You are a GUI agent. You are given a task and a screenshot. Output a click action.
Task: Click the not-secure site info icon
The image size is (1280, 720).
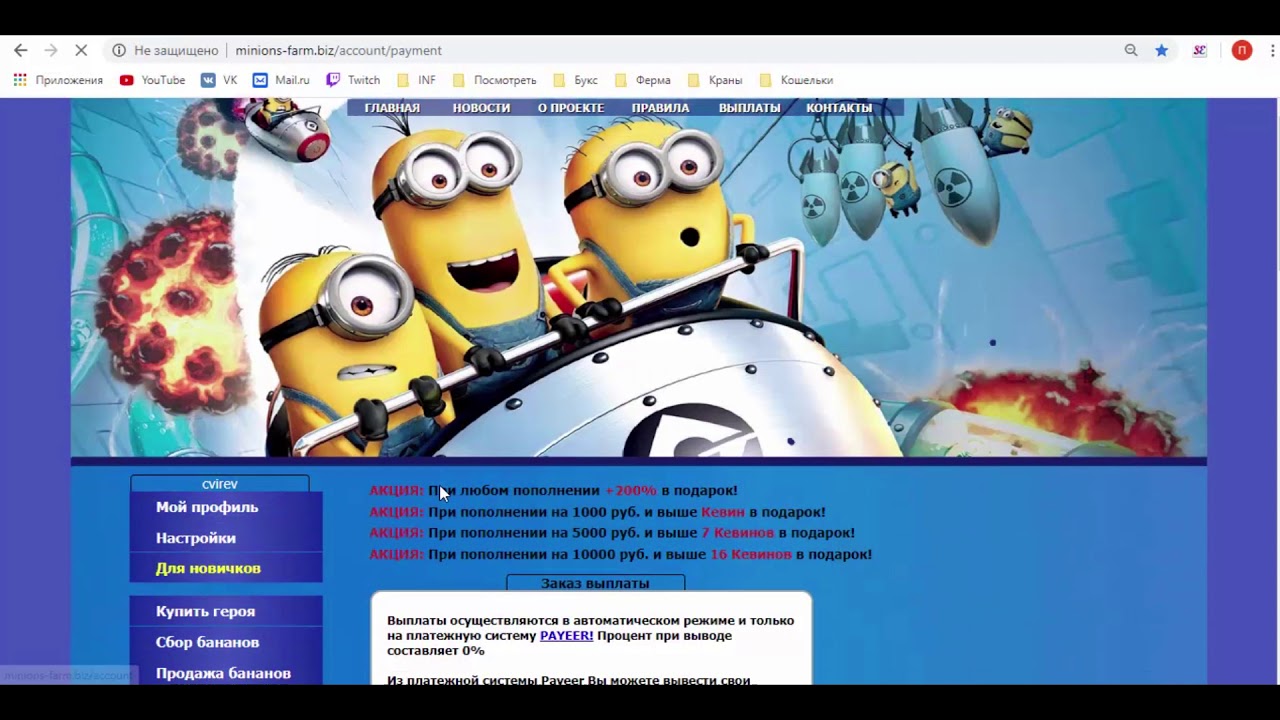[x=119, y=50]
